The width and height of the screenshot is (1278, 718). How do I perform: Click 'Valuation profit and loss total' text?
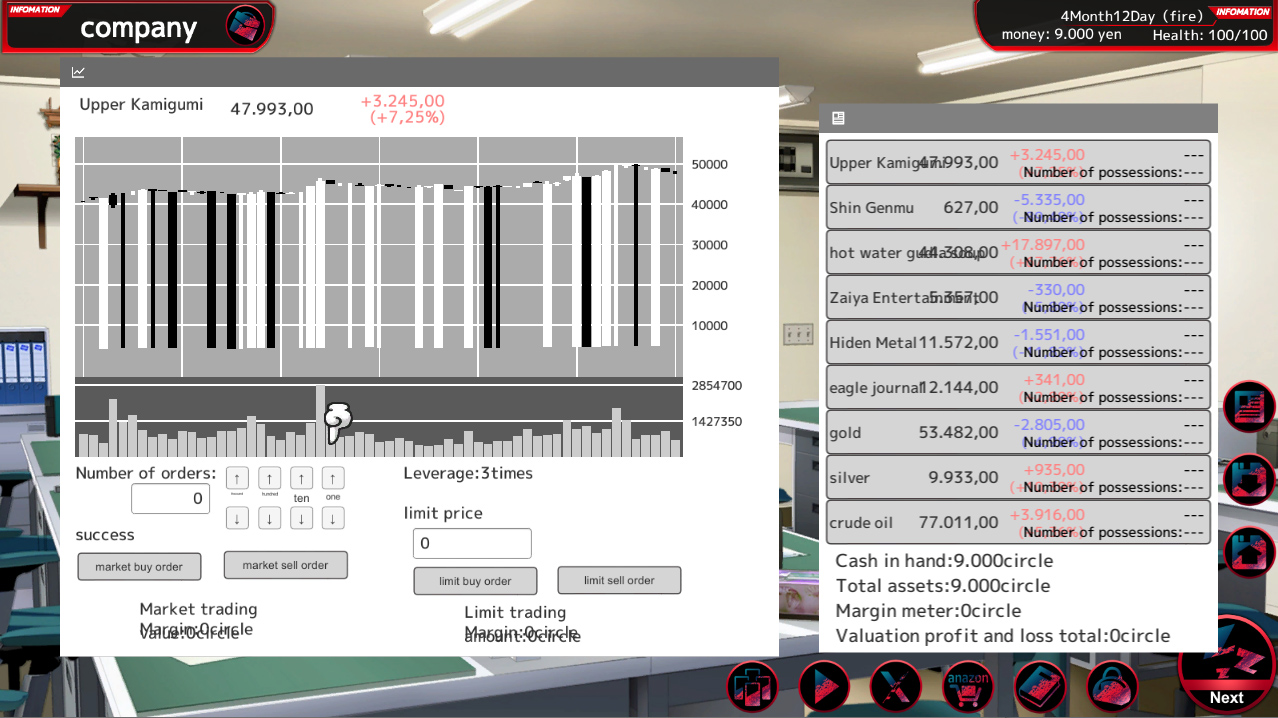click(1003, 635)
